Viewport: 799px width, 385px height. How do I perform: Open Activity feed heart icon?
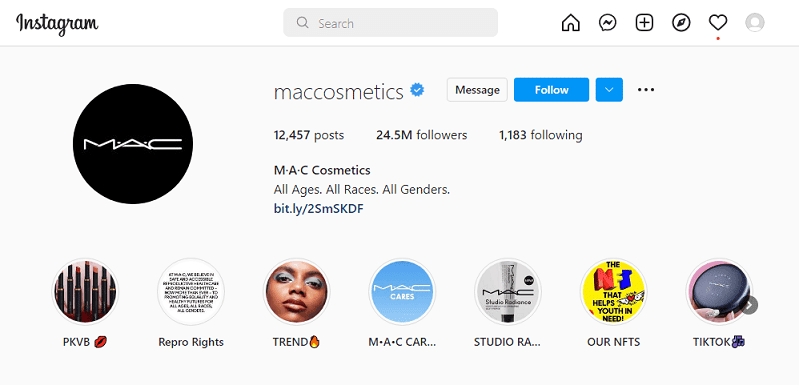(x=718, y=23)
